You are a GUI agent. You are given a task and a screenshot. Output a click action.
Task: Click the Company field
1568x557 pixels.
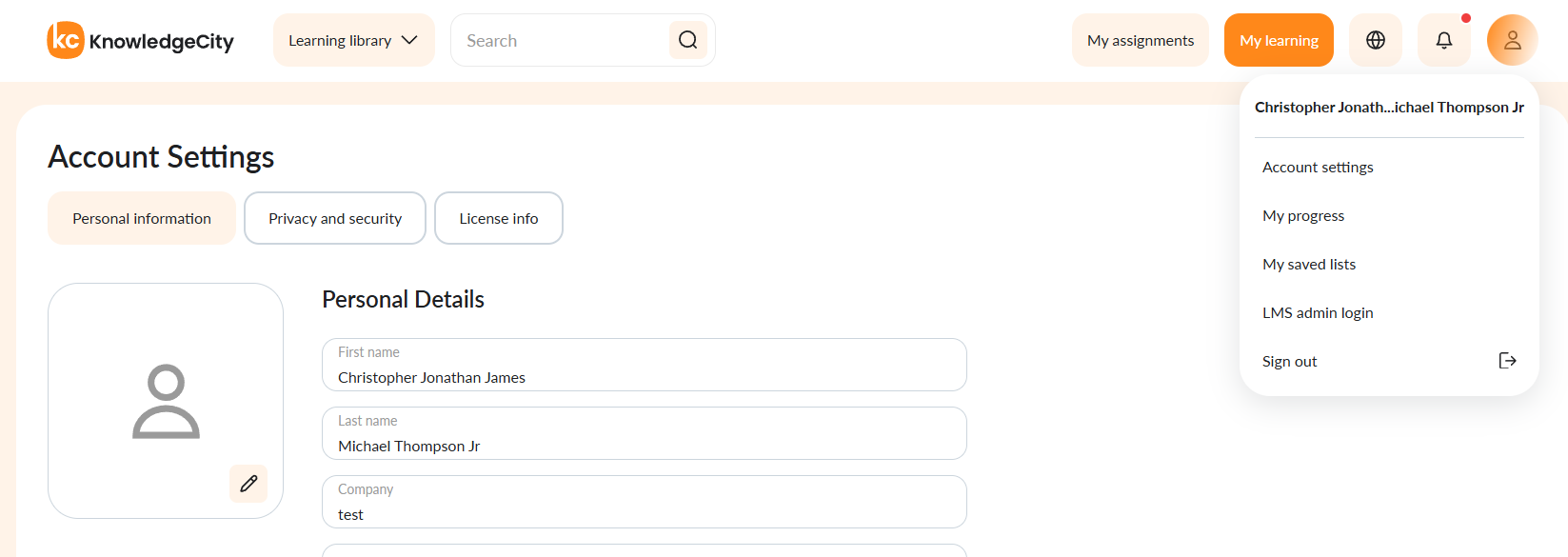pyautogui.click(x=645, y=502)
